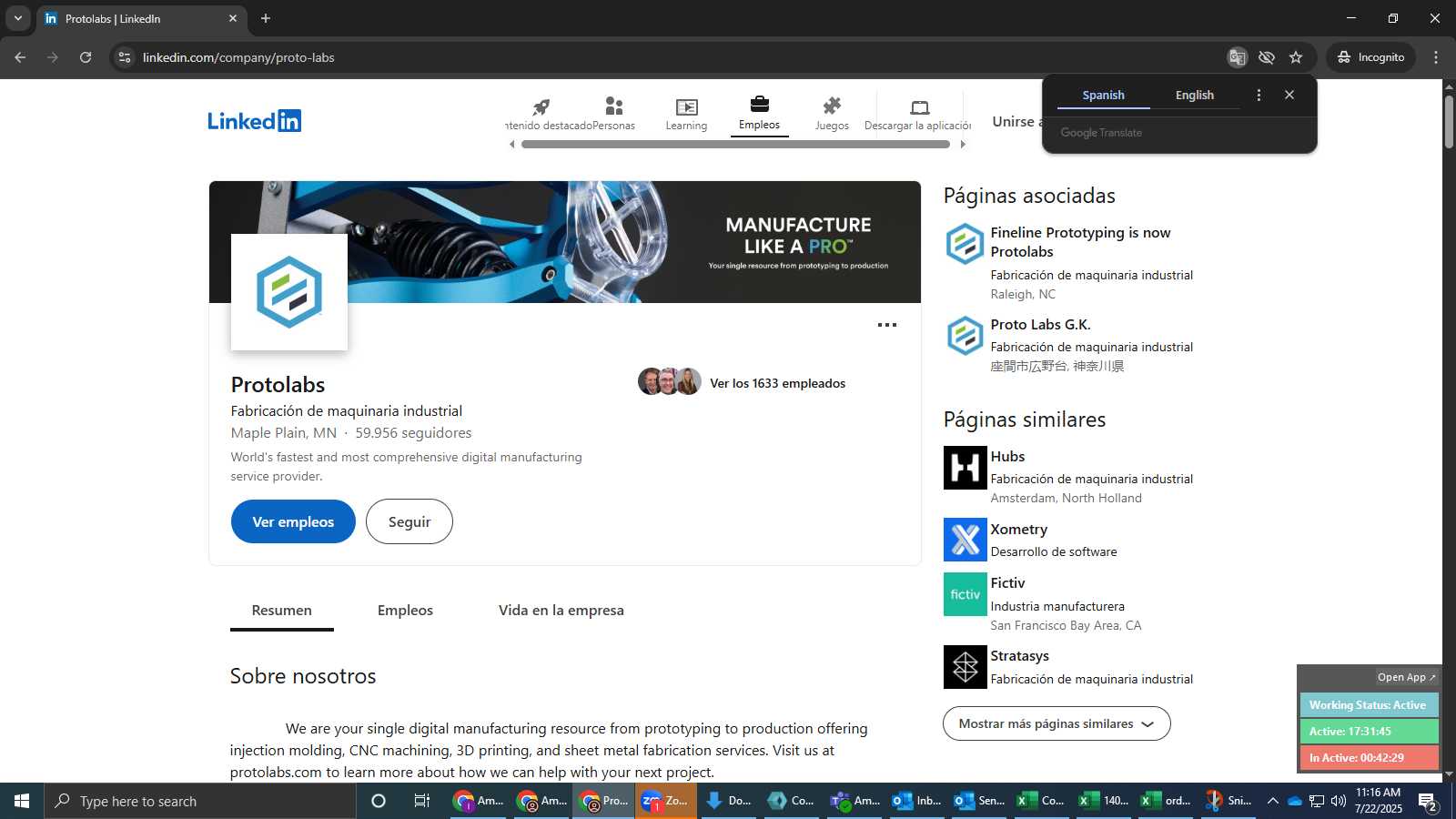Click the Ver empleos button
1456x819 pixels.
click(293, 521)
